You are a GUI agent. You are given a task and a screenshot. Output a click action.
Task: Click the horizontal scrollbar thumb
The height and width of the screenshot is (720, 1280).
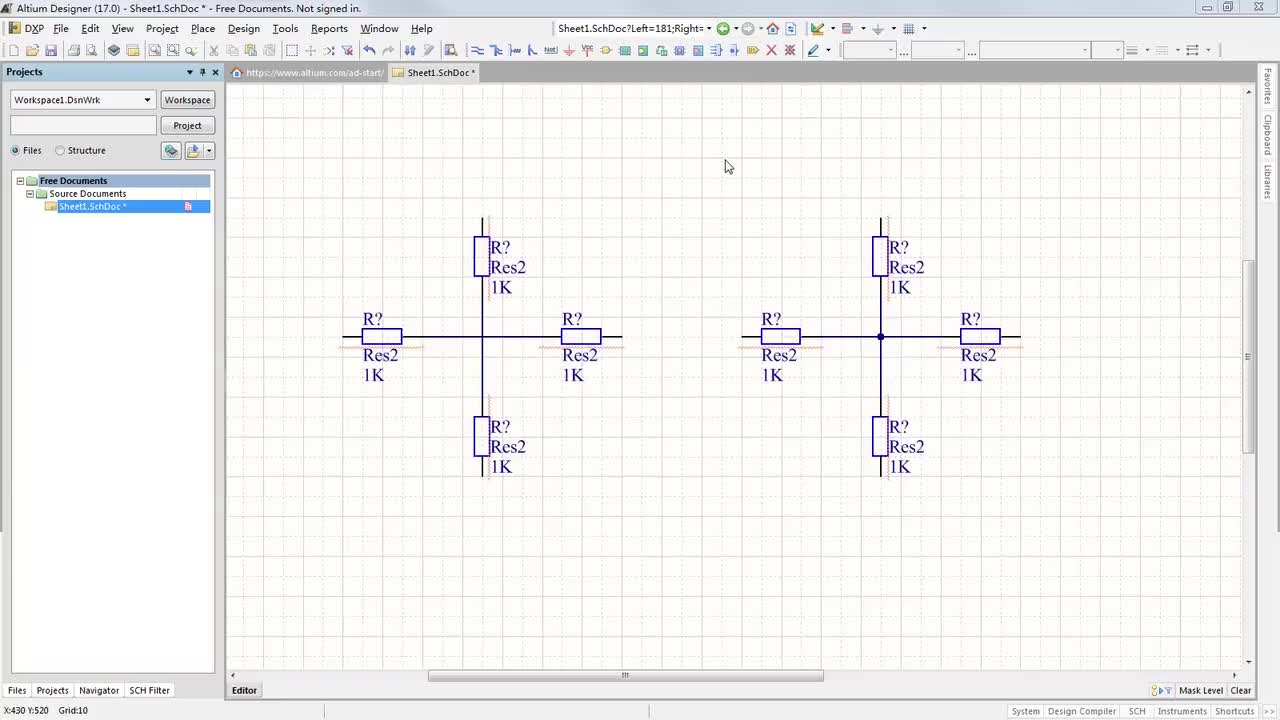click(x=625, y=675)
